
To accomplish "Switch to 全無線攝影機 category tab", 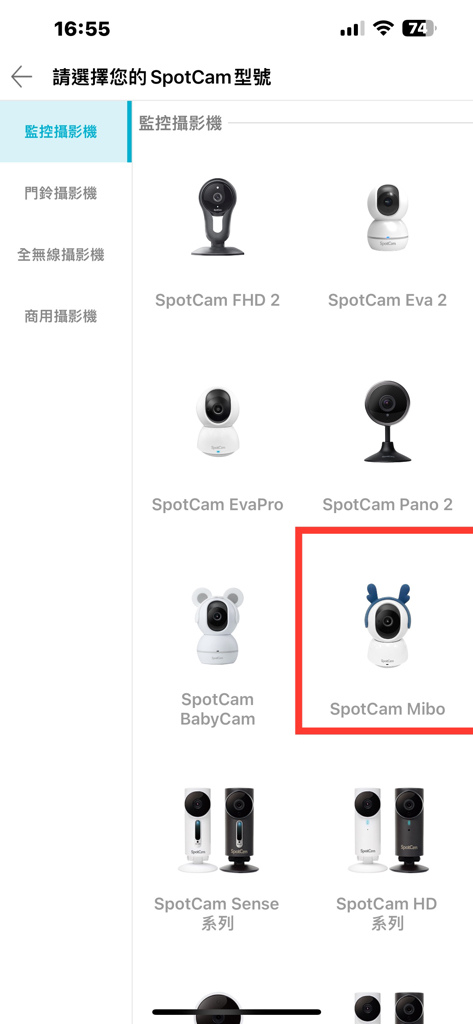I will click(x=61, y=255).
